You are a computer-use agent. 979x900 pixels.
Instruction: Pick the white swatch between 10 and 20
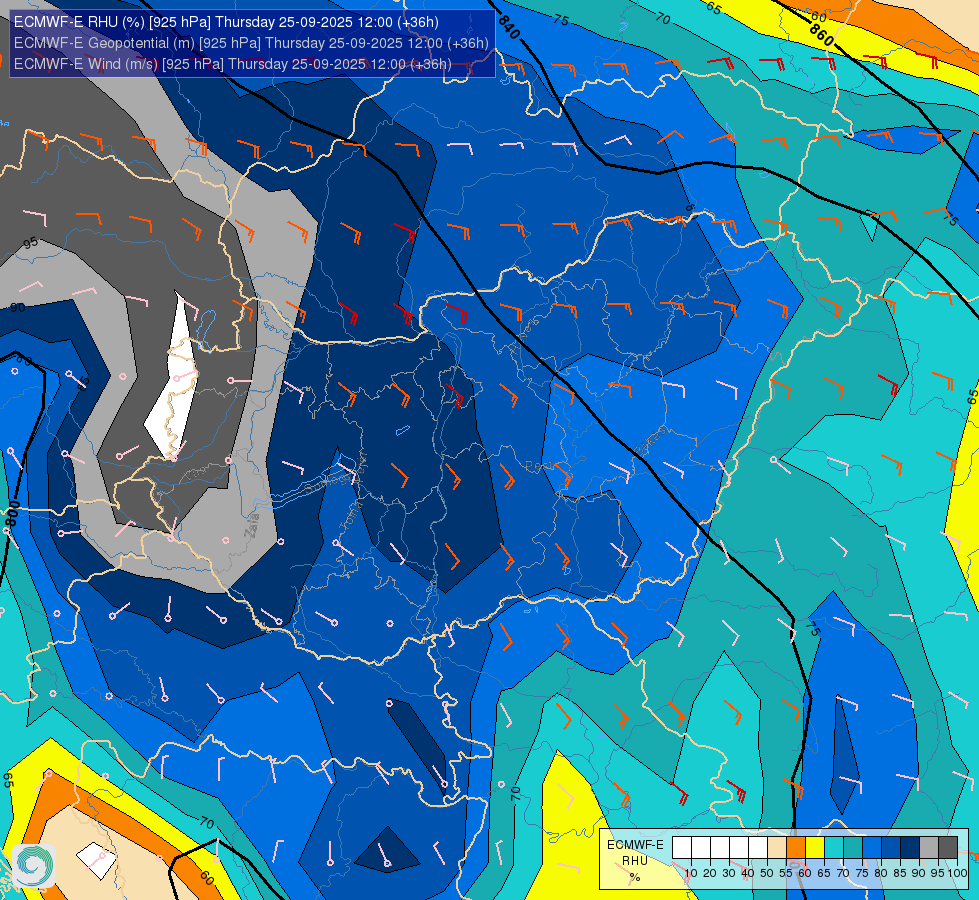[x=701, y=848]
